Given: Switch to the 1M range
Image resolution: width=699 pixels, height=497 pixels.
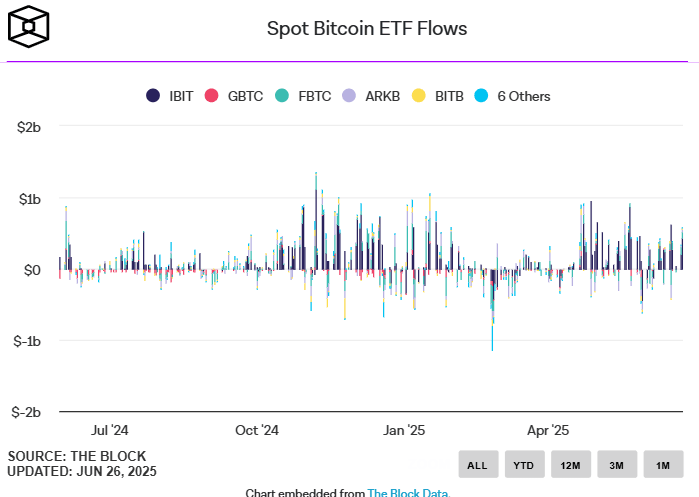Looking at the screenshot, I should 663,464.
